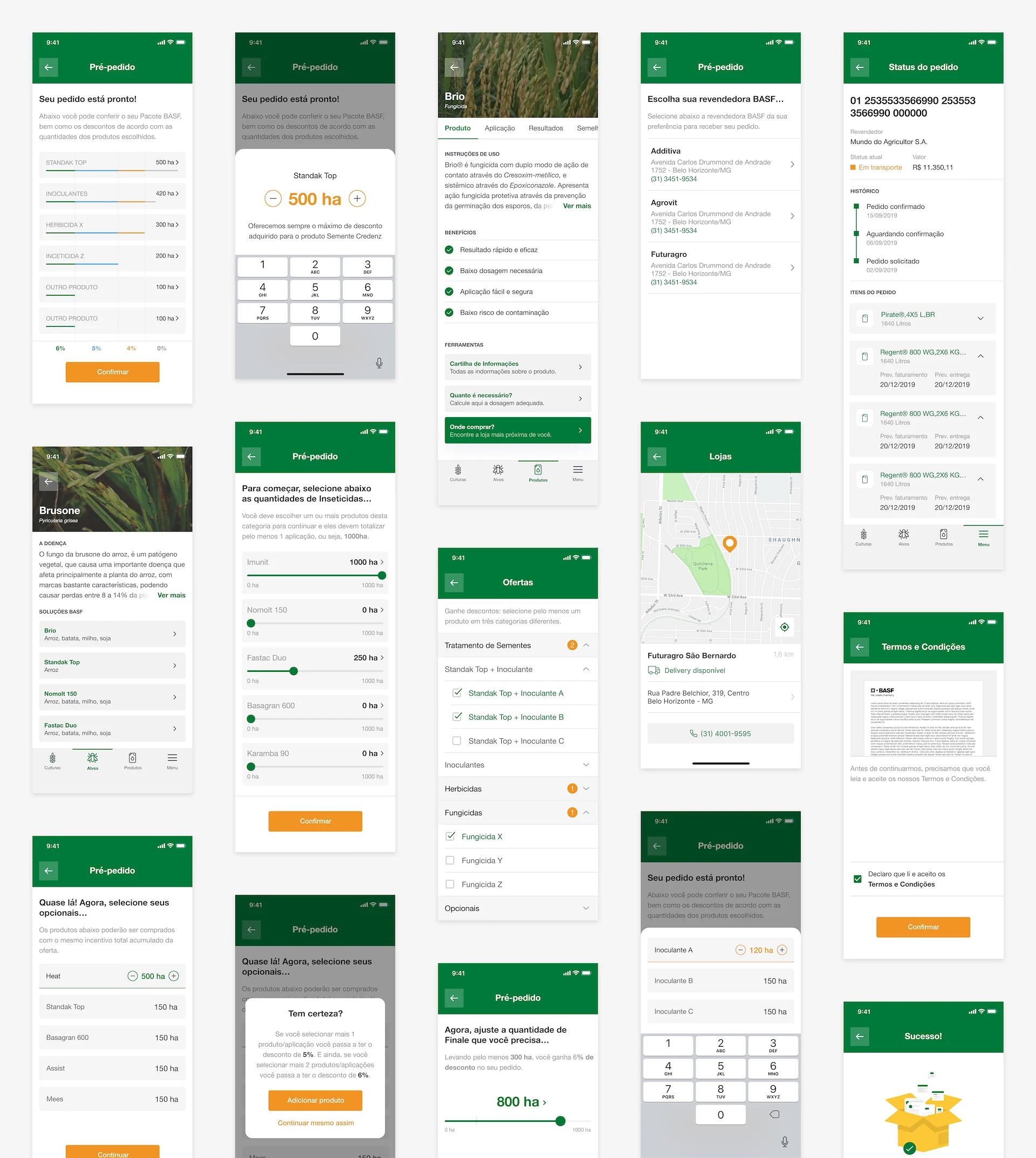Image resolution: width=1036 pixels, height=1158 pixels.
Task: Check Fungicida Y checkbox
Action: click(x=449, y=860)
